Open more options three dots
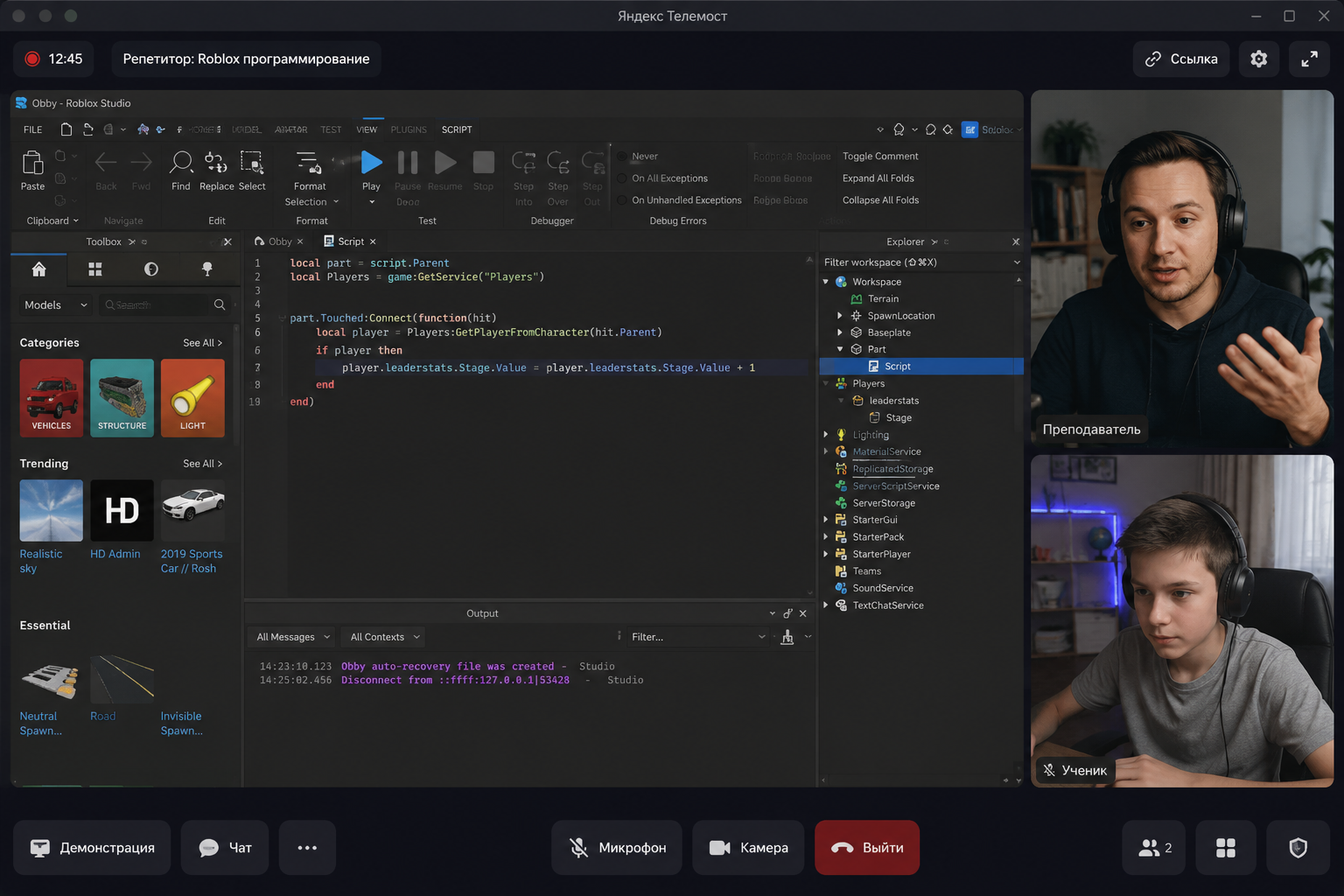The image size is (1344, 896). 307,848
